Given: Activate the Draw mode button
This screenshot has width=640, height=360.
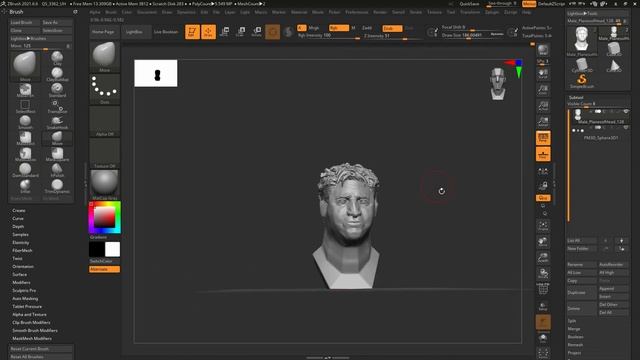Looking at the screenshot, I should coord(208,32).
